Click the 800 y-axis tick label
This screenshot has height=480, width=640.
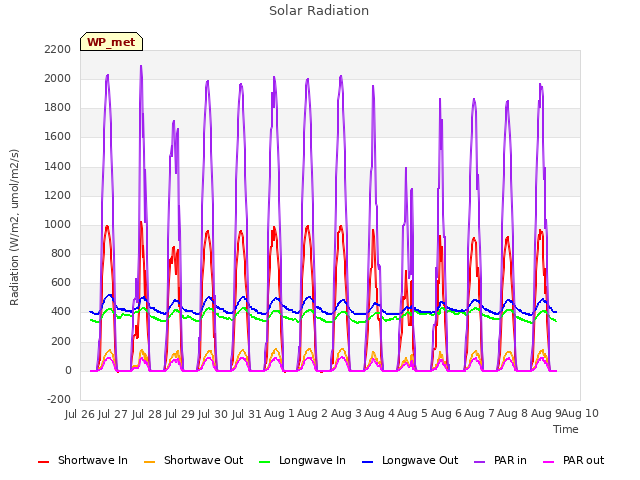click(x=61, y=253)
